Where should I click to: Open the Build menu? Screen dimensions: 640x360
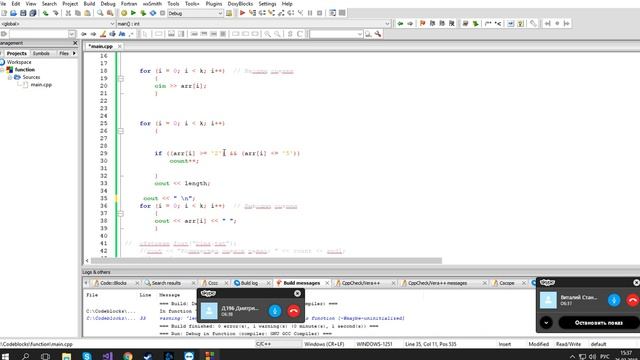pos(89,4)
